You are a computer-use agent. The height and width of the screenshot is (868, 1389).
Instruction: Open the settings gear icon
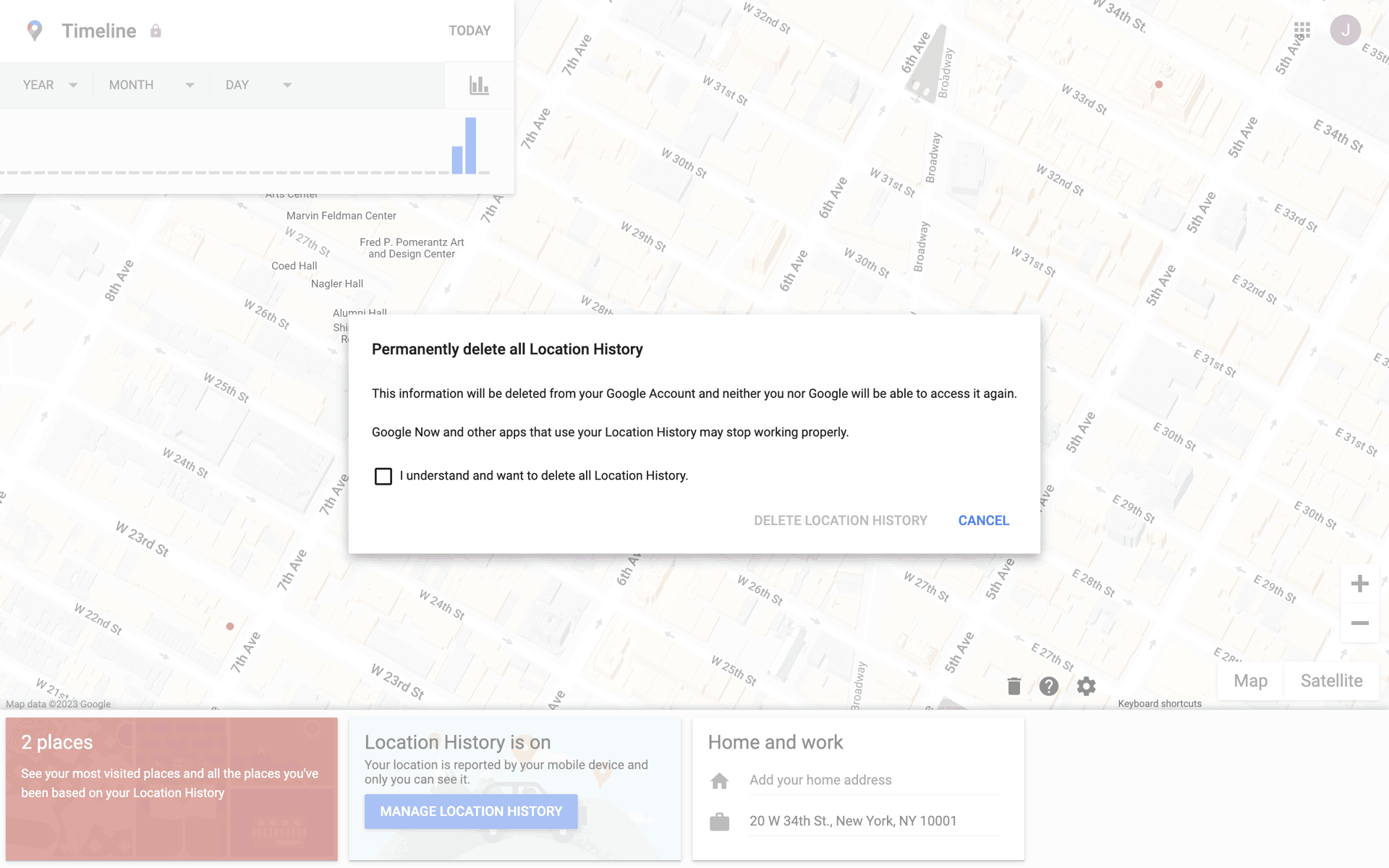pos(1086,686)
